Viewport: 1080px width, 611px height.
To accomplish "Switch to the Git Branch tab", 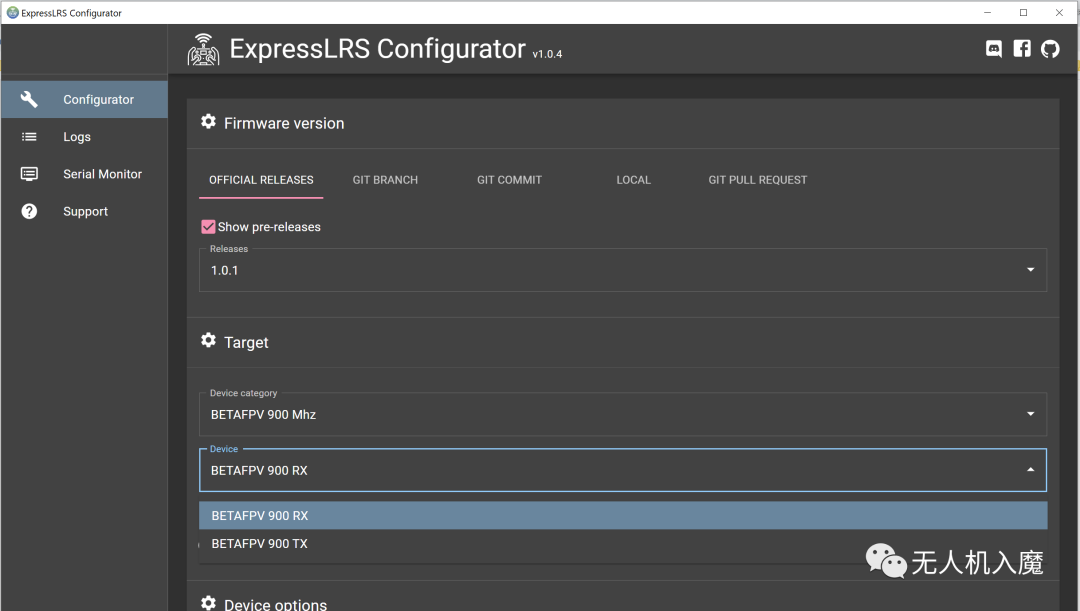I will (x=385, y=180).
